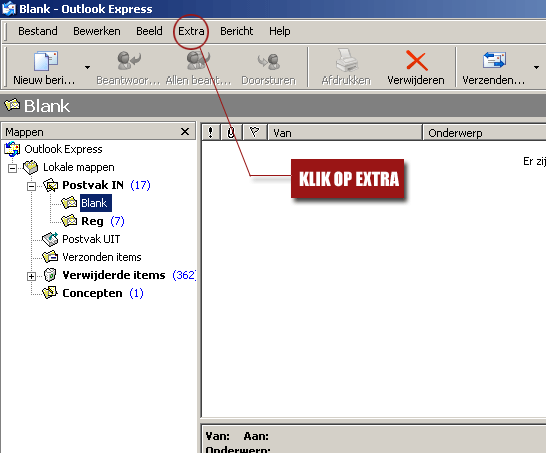Sort by the priority exclamation column
This screenshot has height=453, width=546.
point(211,133)
